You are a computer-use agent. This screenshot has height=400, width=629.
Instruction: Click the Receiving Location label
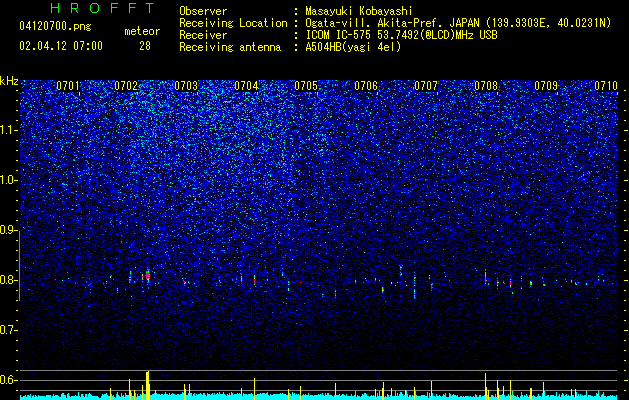(233, 23)
